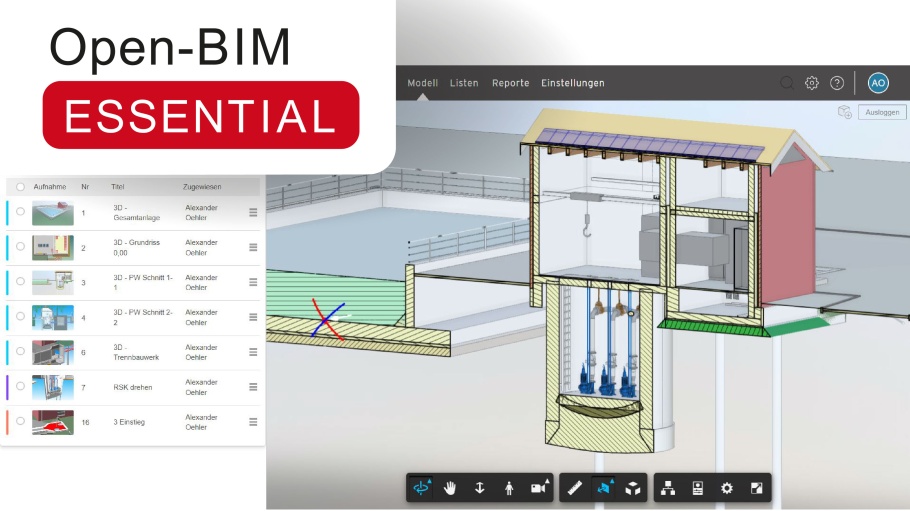Viewport: 910px width, 511px height.
Task: Open the Reporte tab
Action: pos(511,83)
